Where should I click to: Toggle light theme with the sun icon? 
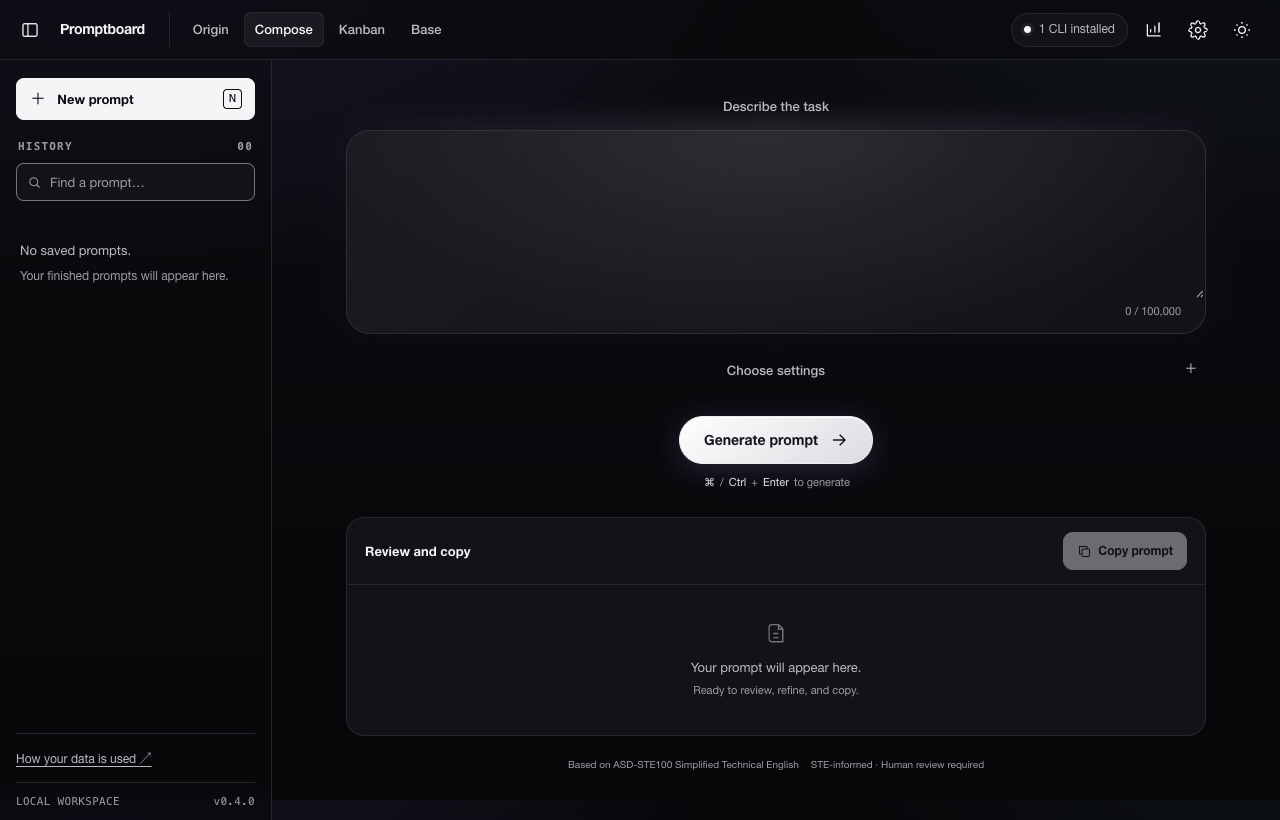point(1242,30)
